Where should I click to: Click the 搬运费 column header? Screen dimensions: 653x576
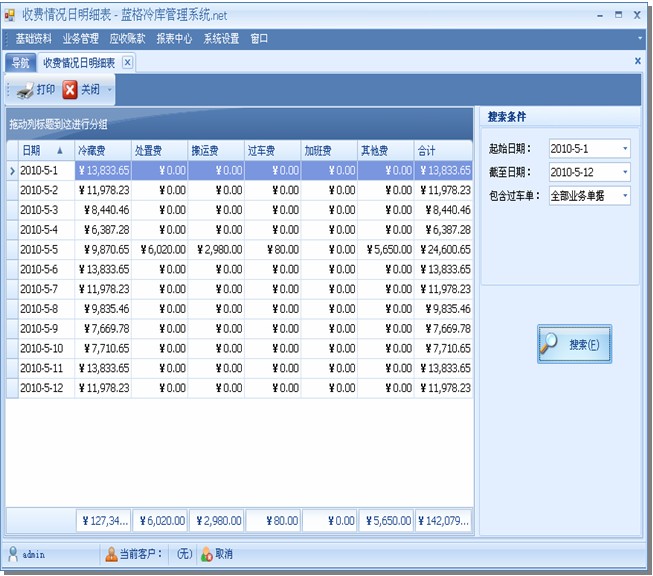[x=216, y=150]
